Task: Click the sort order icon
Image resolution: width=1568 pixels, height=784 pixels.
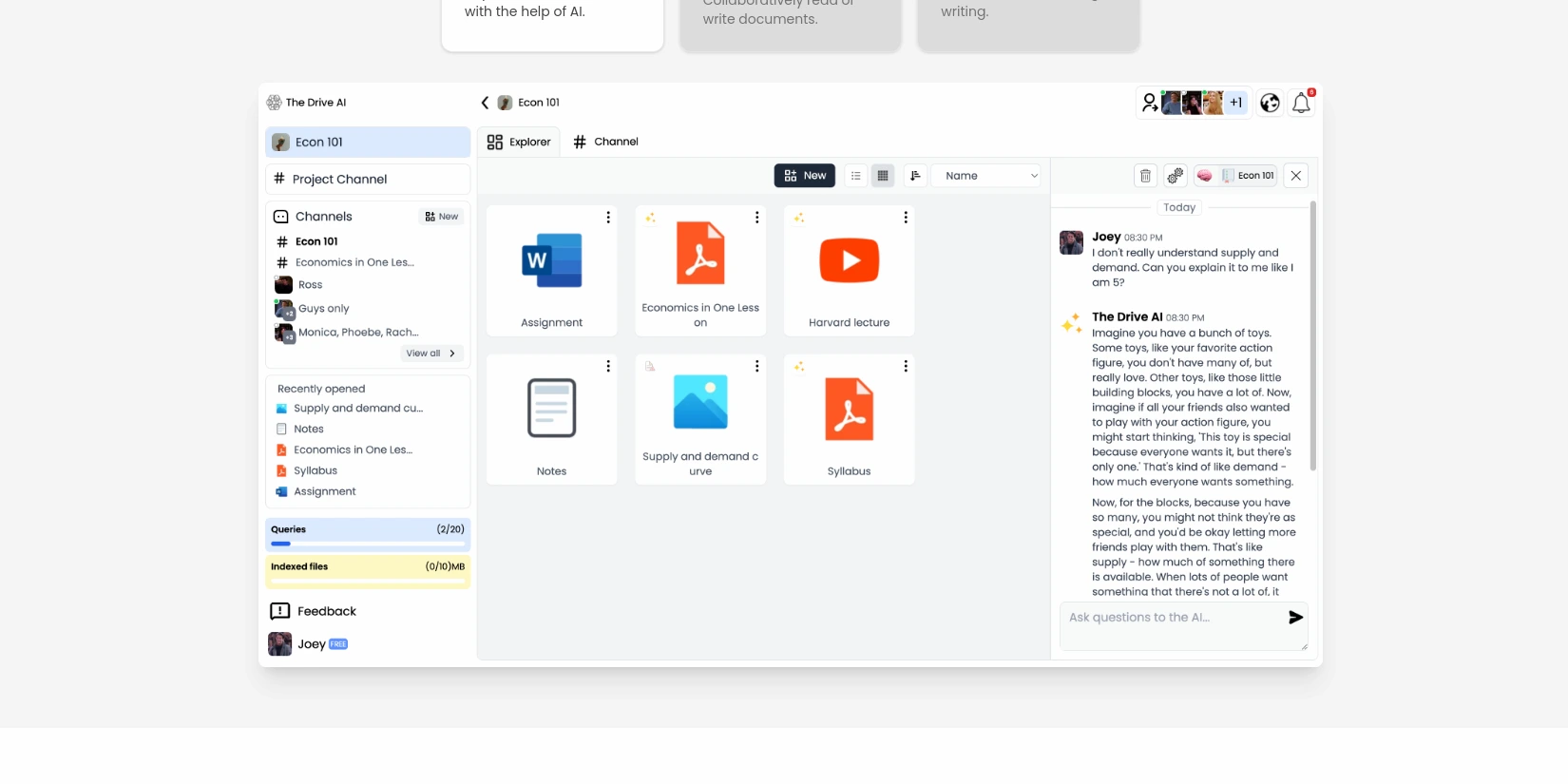Action: [915, 176]
